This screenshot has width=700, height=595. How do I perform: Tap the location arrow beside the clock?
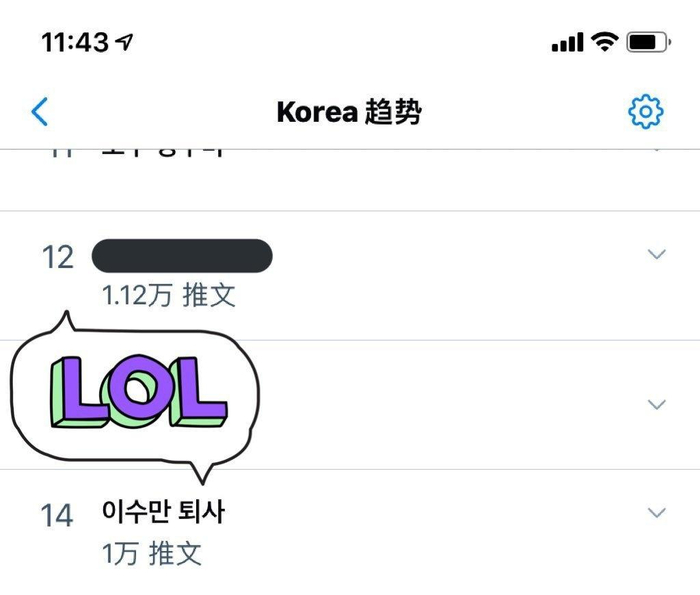pos(124,42)
